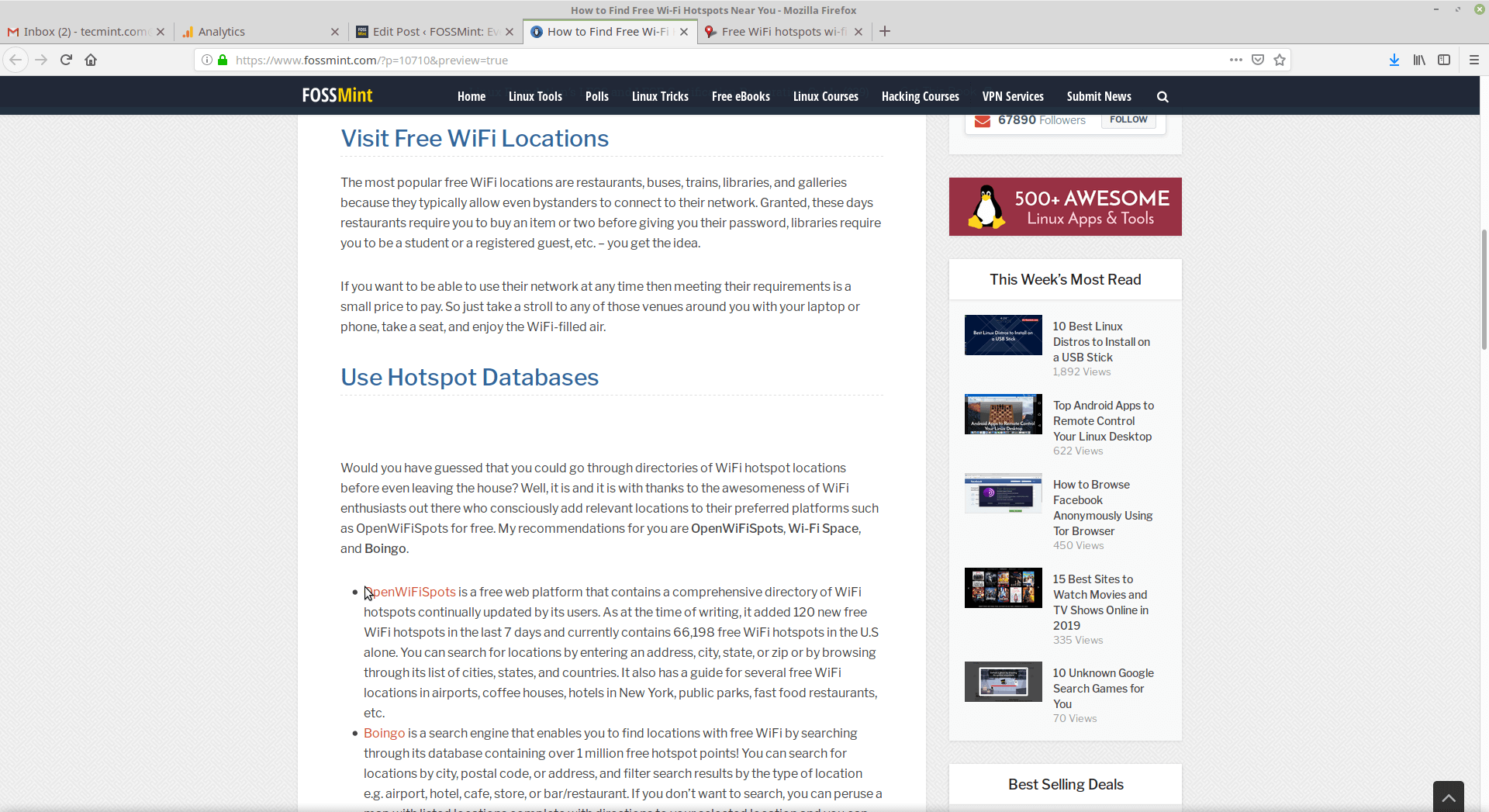
Task: Click the FOSSMint site logo
Action: coord(337,95)
